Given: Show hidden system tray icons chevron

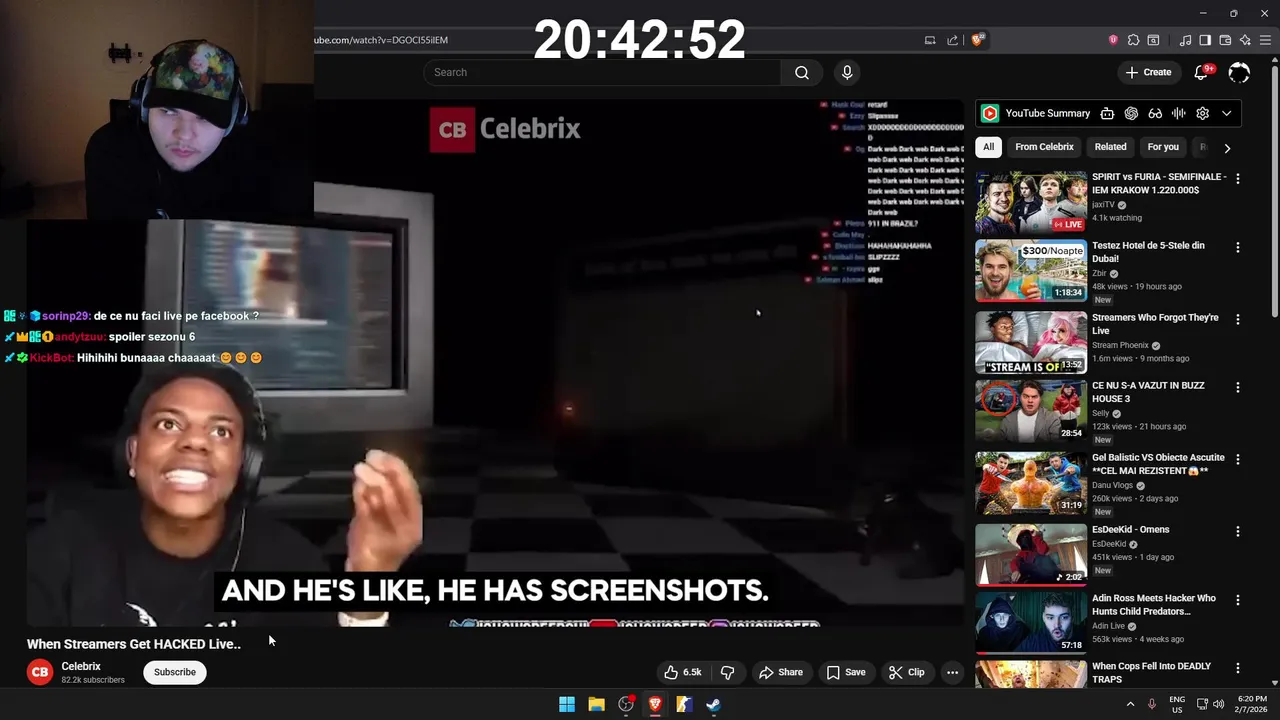Looking at the screenshot, I should pyautogui.click(x=1131, y=704).
